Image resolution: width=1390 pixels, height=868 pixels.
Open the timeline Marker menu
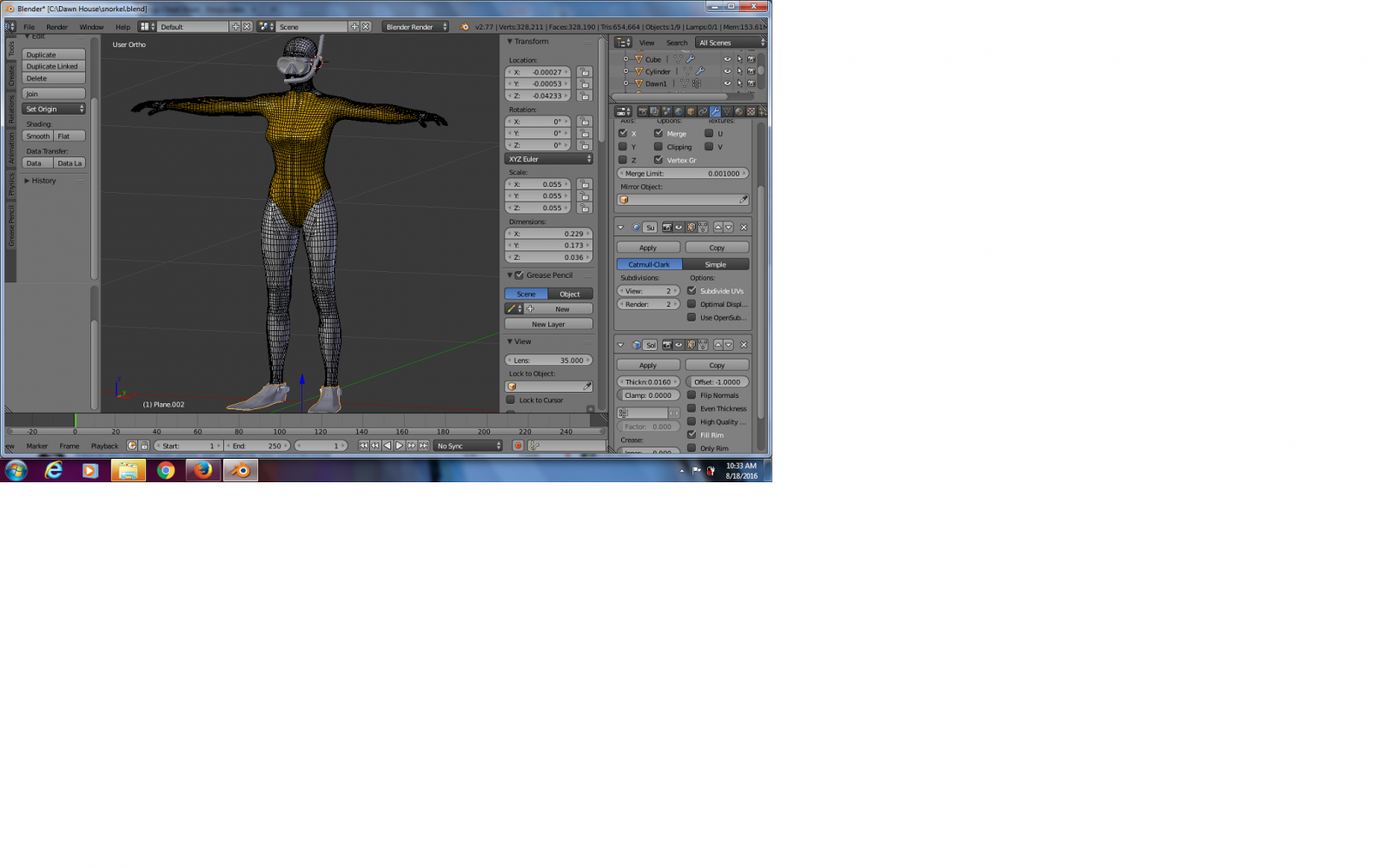37,446
